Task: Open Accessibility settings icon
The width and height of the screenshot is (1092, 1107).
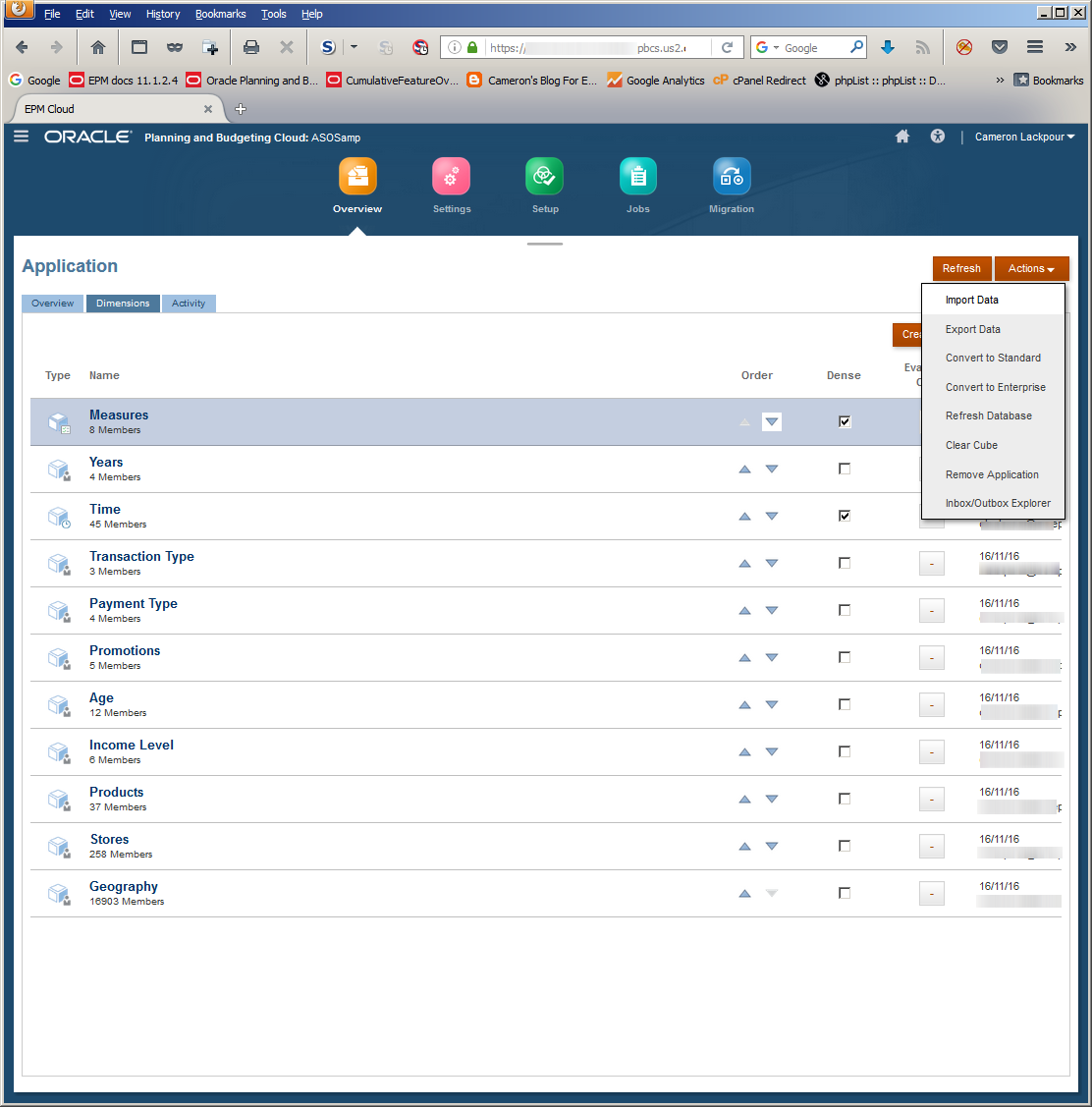Action: click(x=938, y=137)
